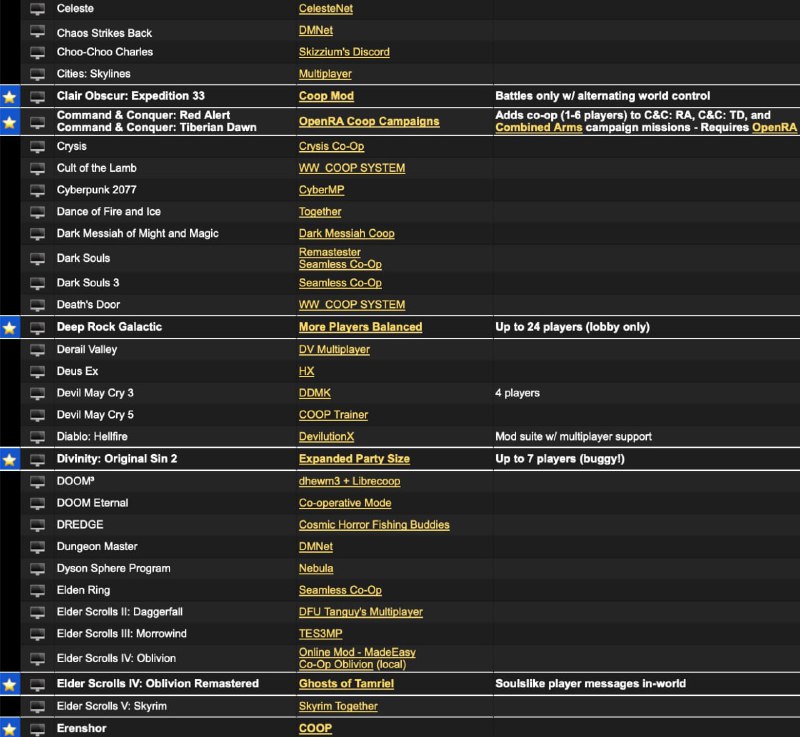Click the Remastester link for Dark Souls
Image resolution: width=800 pixels, height=737 pixels.
point(330,252)
